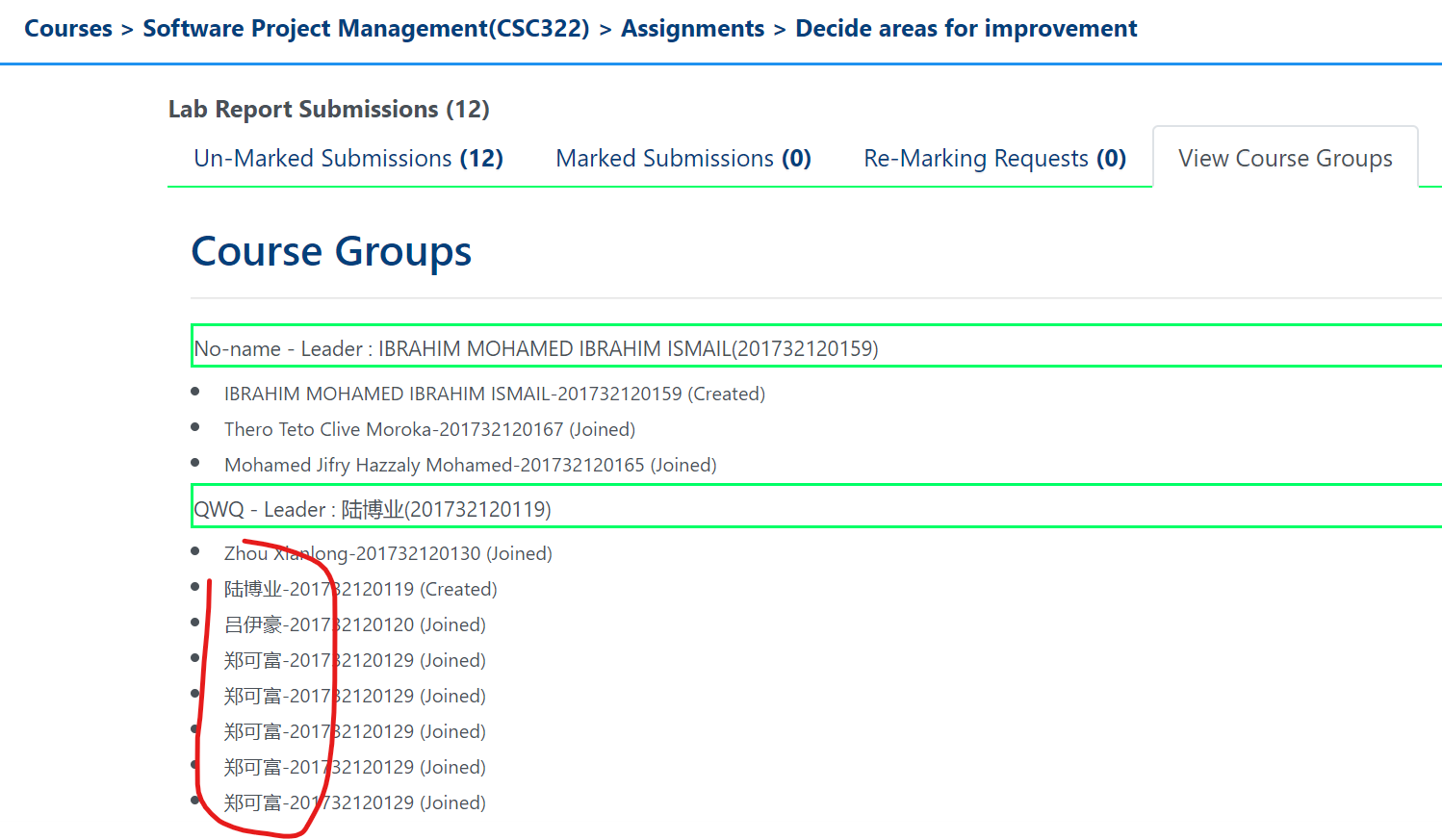This screenshot has height=840, width=1442.
Task: Click the Courses breadcrumb link
Action: coord(68,29)
